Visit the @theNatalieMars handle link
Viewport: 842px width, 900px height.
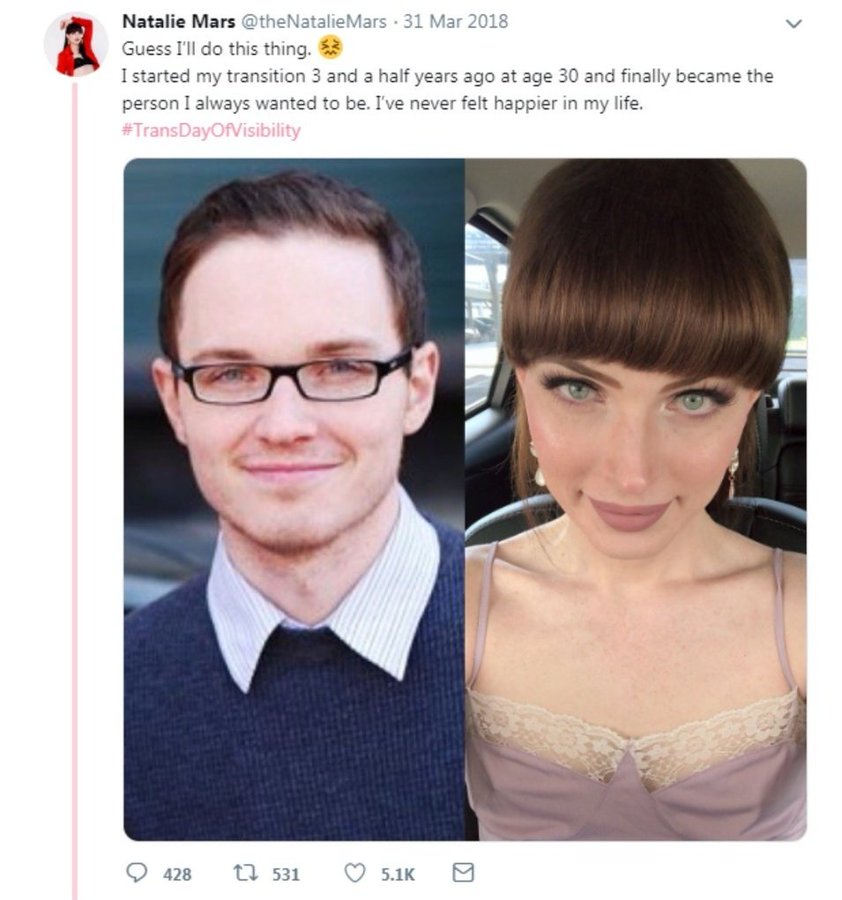coord(313,21)
